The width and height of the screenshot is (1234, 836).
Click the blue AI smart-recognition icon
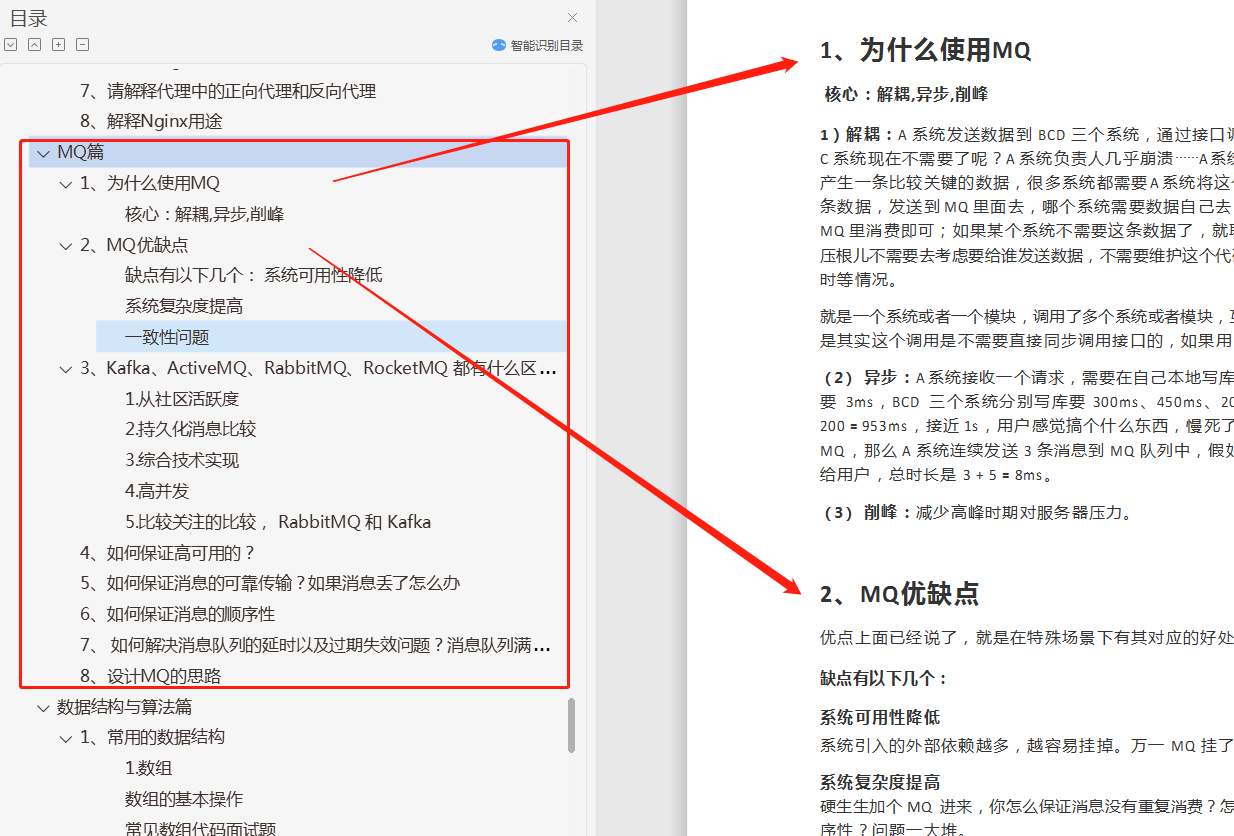pyautogui.click(x=497, y=44)
